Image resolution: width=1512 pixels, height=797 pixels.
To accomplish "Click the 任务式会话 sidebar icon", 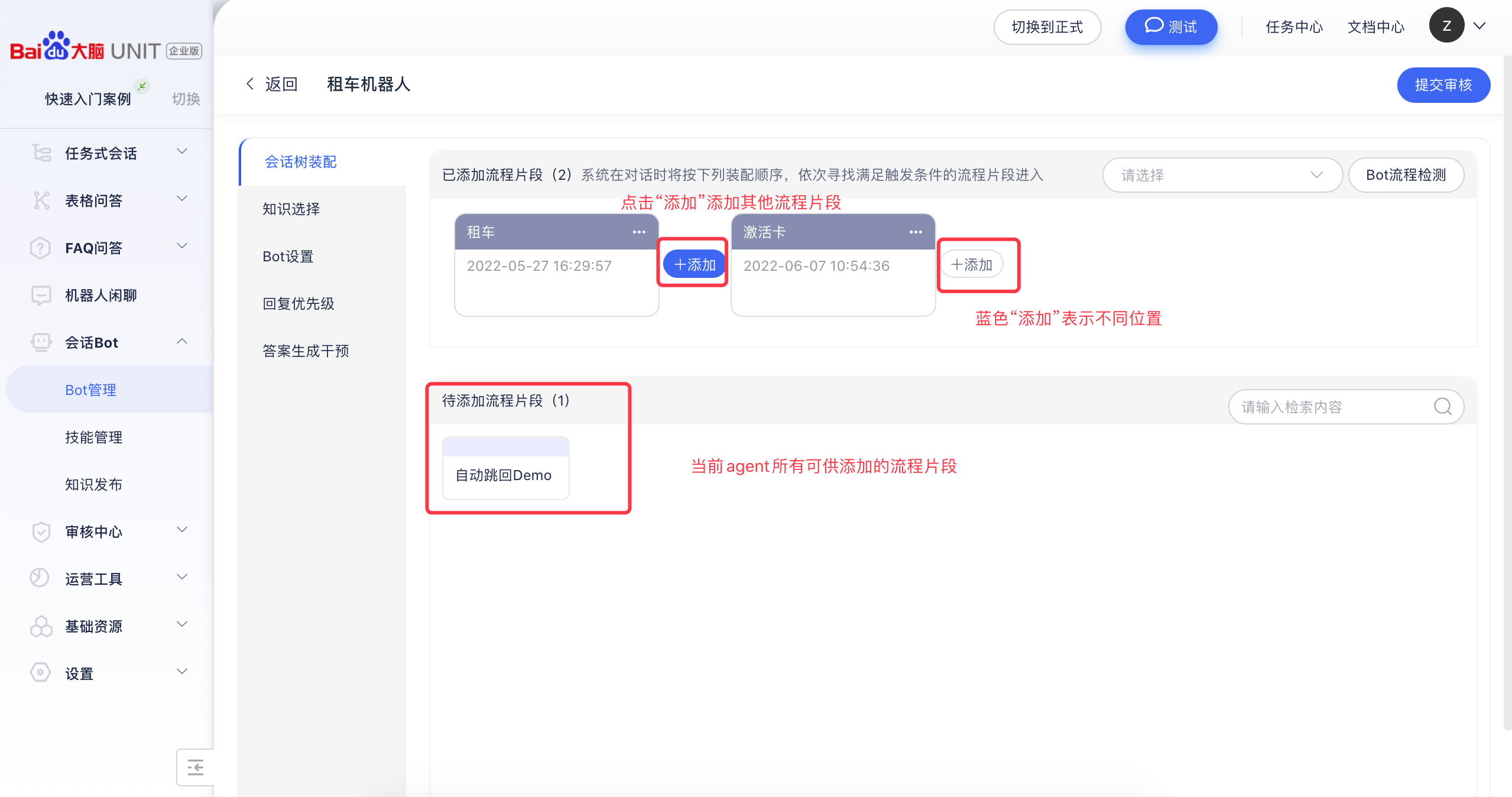I will coord(41,153).
